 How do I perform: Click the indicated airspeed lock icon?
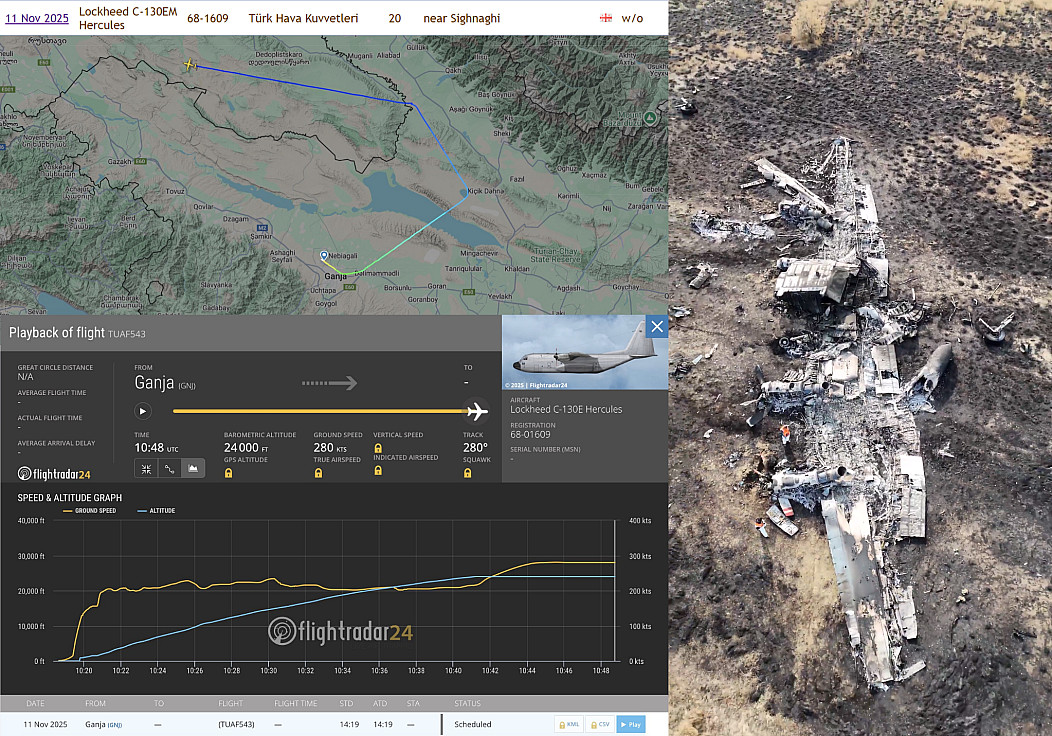[x=378, y=471]
